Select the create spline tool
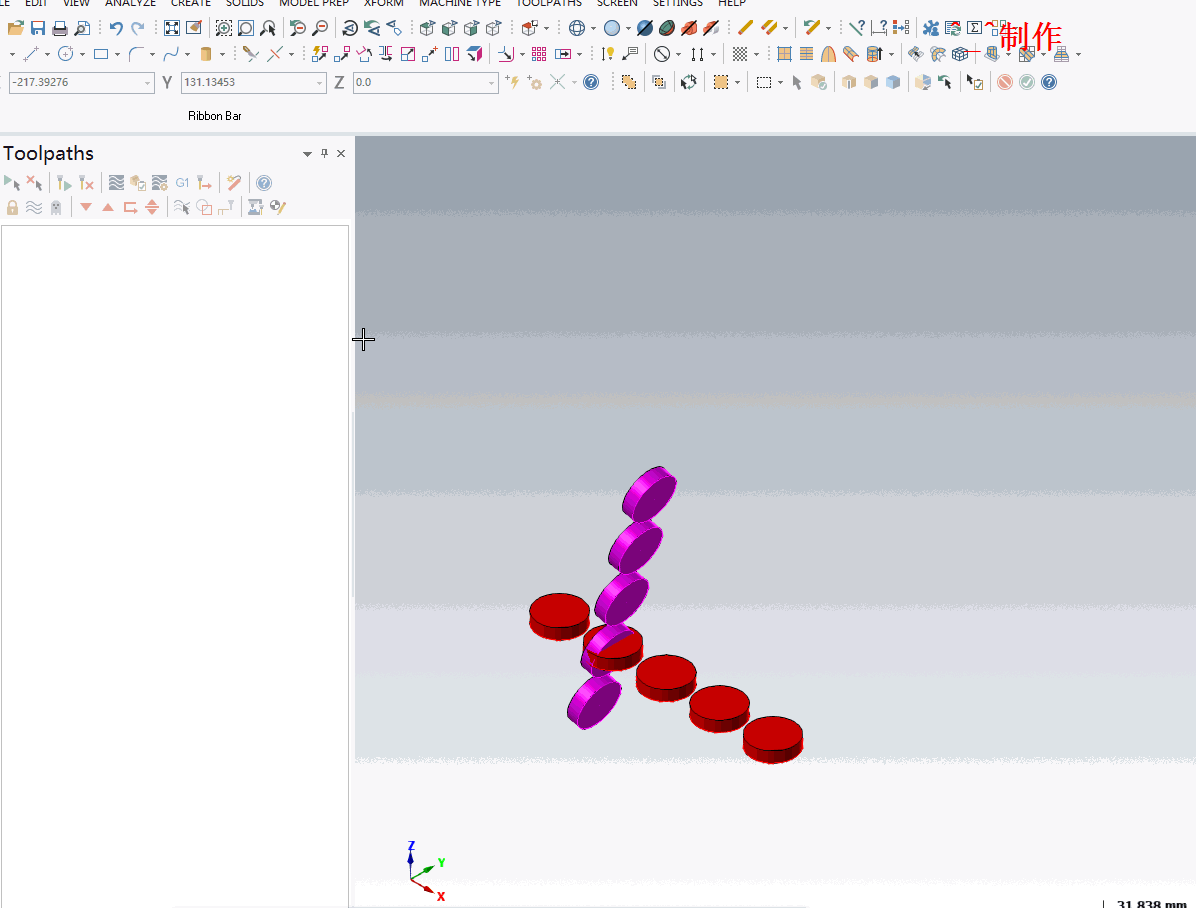The height and width of the screenshot is (908, 1196). (171, 54)
